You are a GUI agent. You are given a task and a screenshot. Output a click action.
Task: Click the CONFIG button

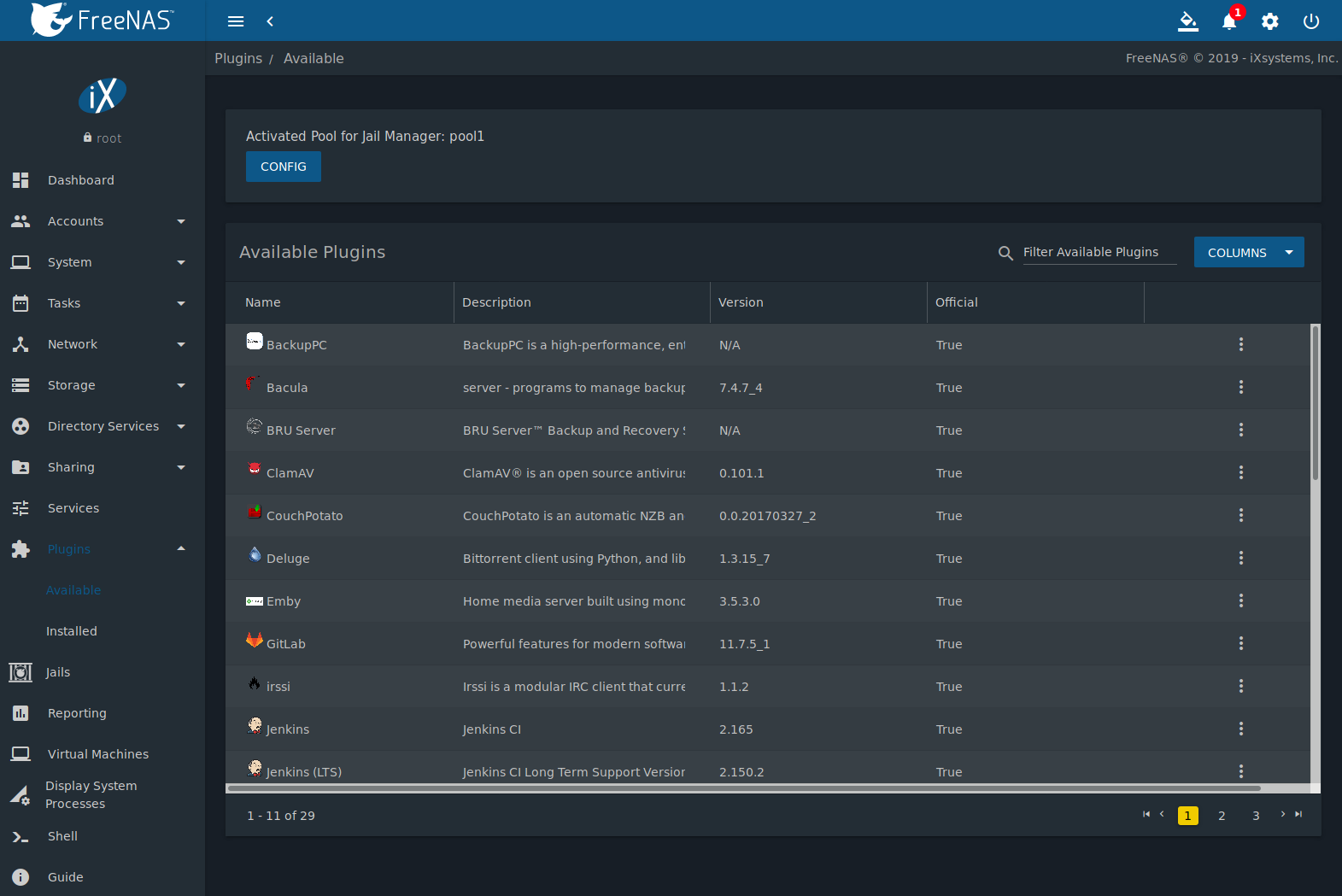284,167
